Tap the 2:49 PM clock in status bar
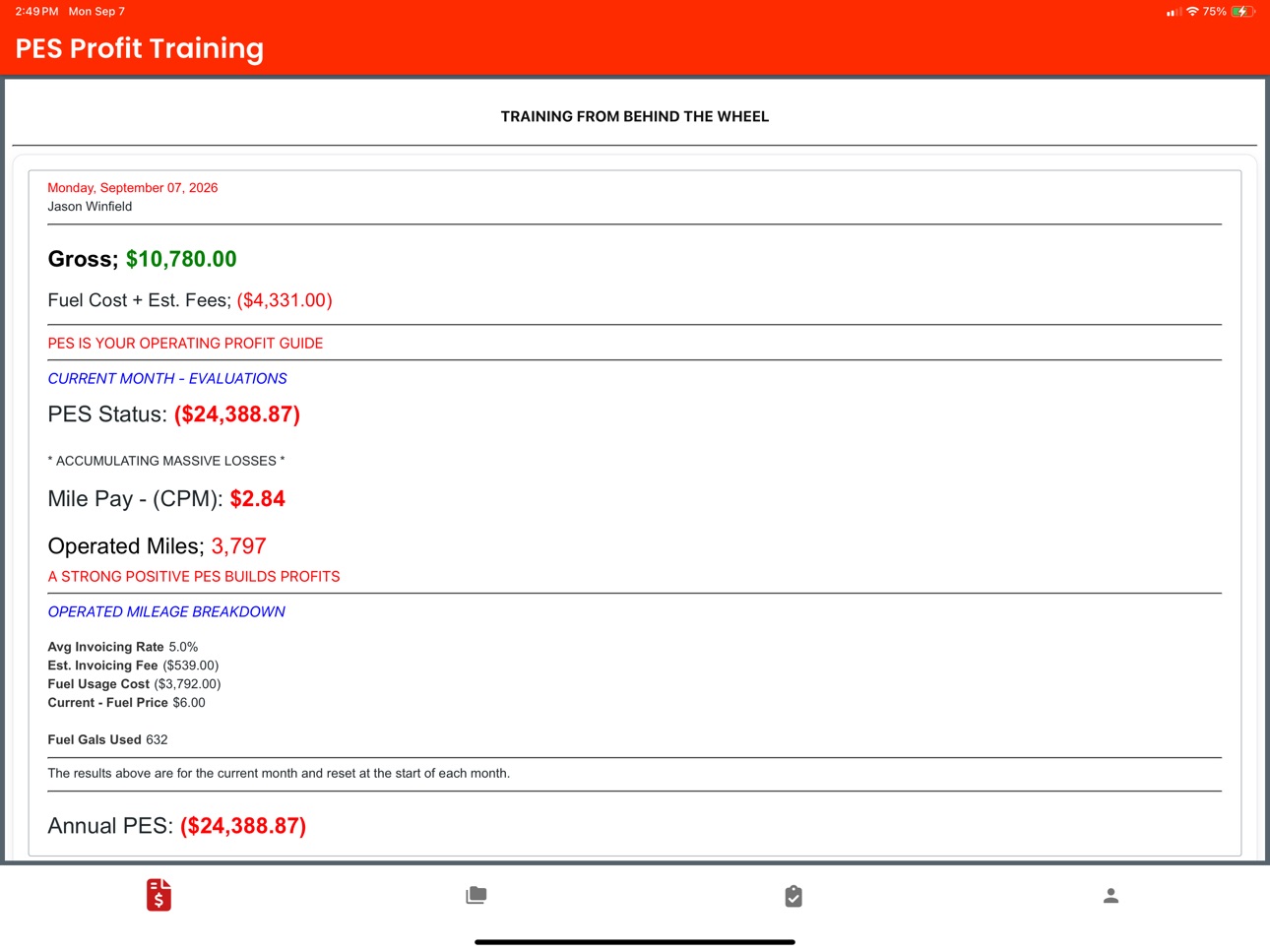 36,12
